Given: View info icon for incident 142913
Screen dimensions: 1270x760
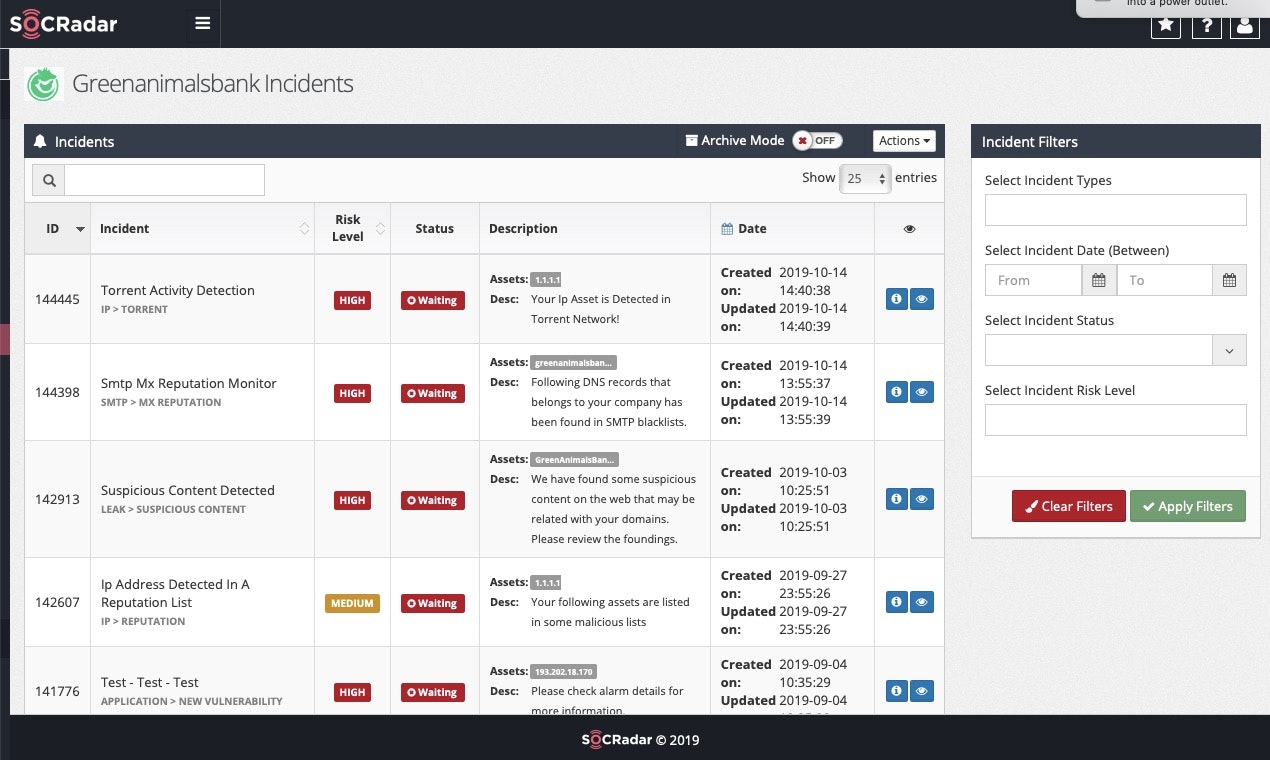Looking at the screenshot, I should [x=896, y=498].
